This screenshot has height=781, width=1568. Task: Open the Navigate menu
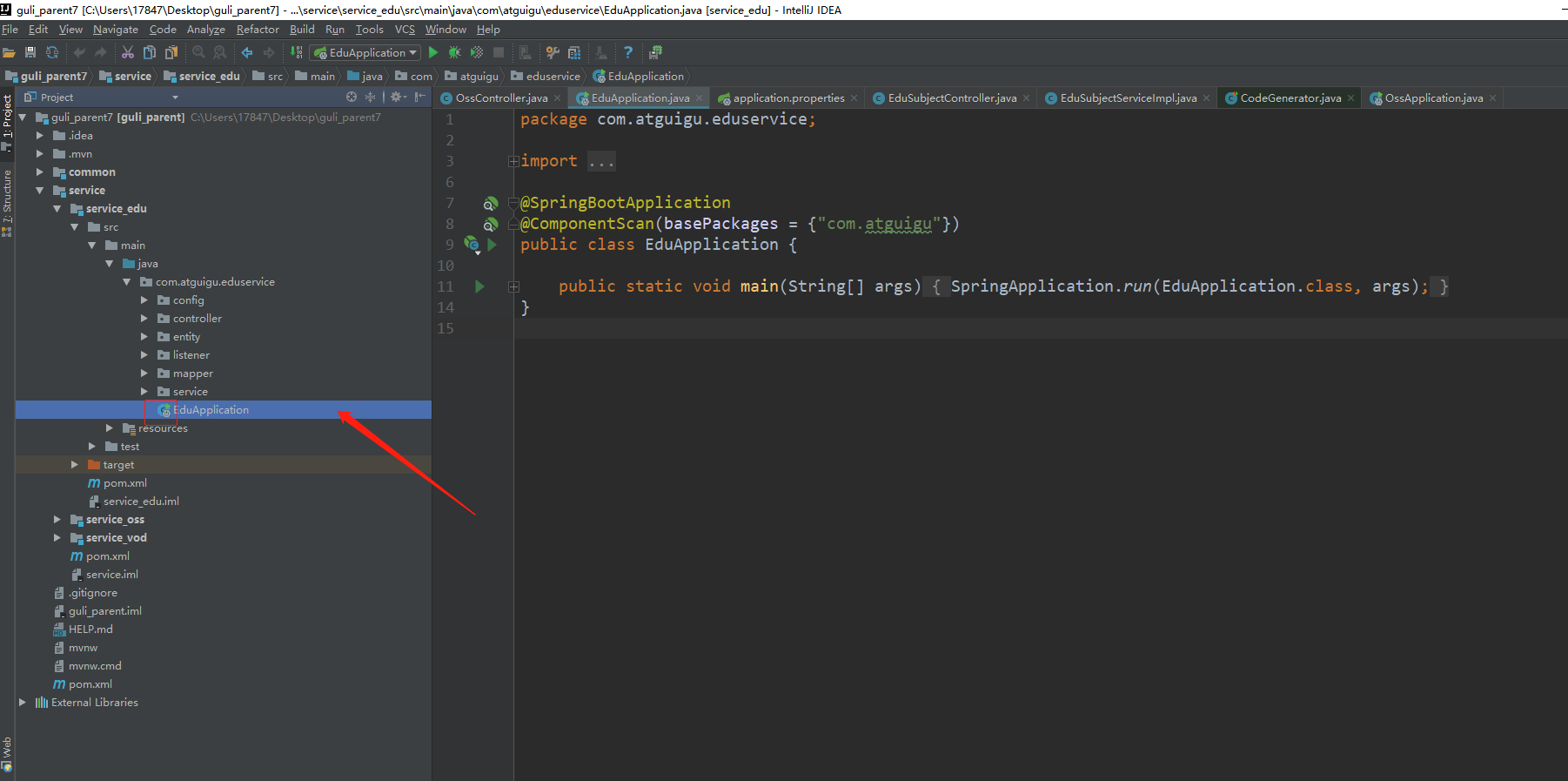click(x=116, y=30)
